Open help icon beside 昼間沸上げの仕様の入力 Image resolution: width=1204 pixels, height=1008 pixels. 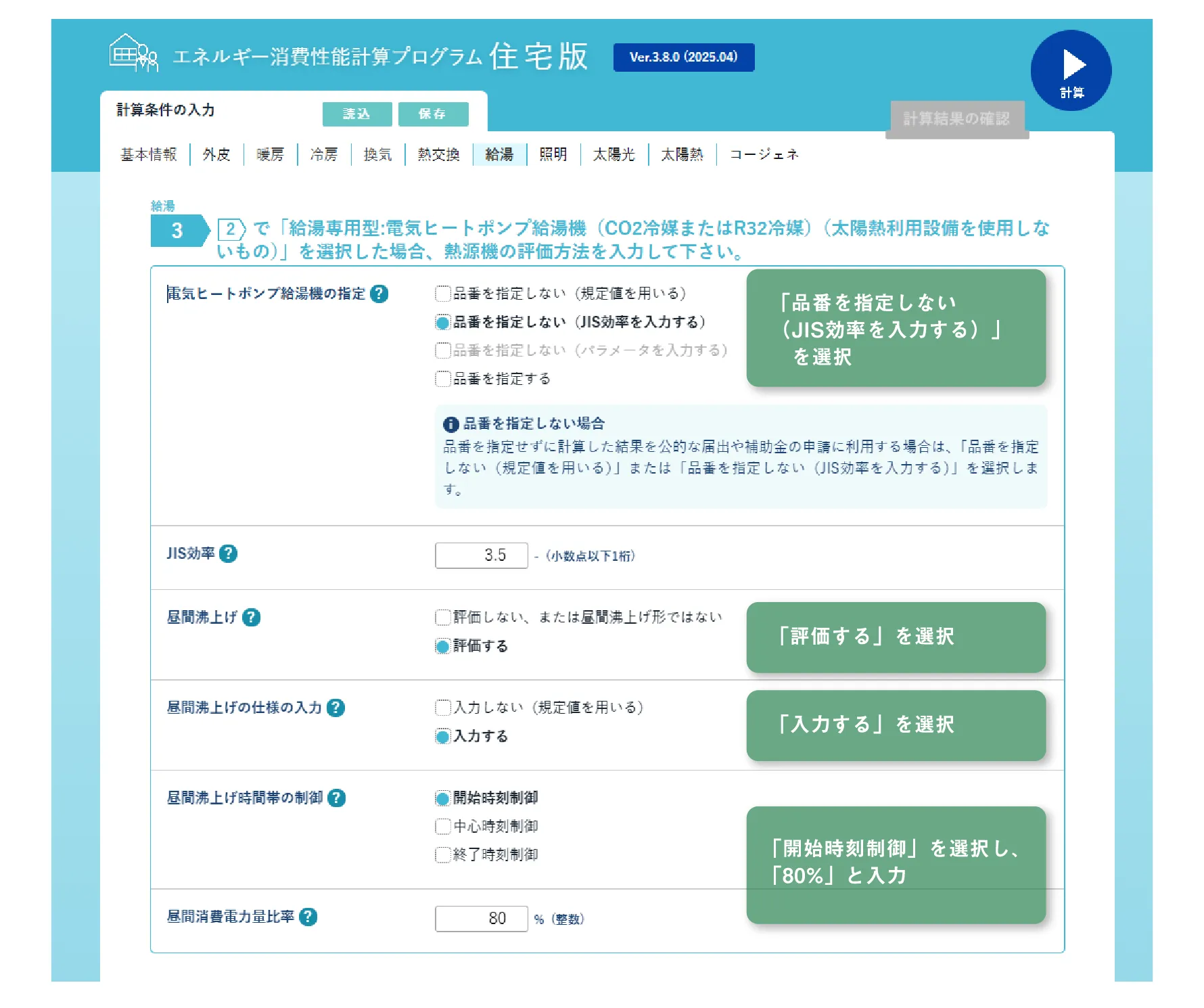coord(335,708)
